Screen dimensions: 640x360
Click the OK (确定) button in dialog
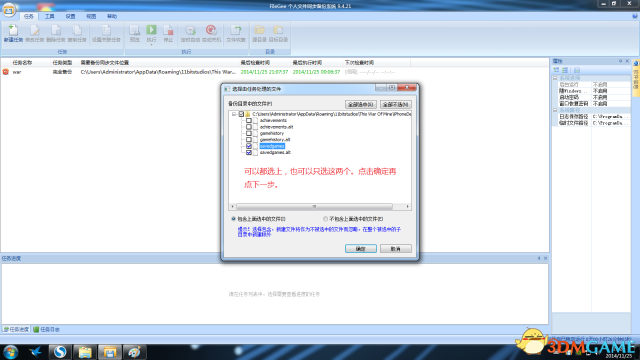click(361, 249)
